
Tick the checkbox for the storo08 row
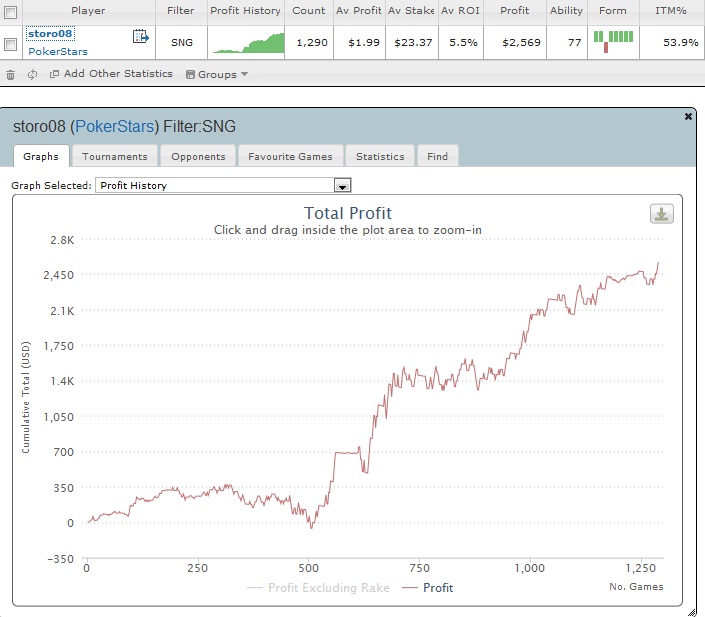click(x=11, y=44)
